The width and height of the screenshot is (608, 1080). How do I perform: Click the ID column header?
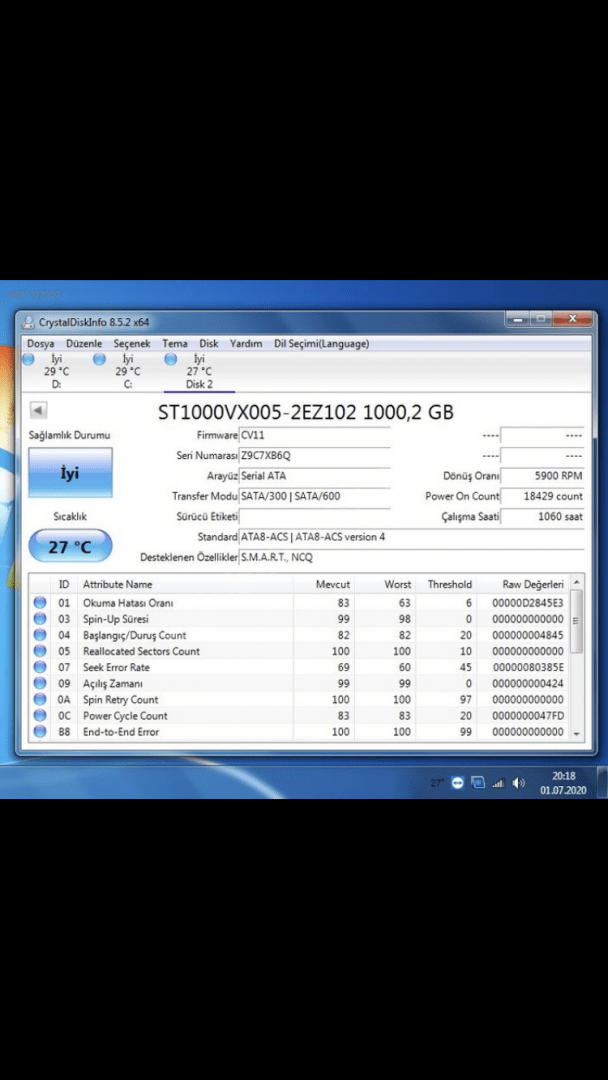click(x=64, y=584)
